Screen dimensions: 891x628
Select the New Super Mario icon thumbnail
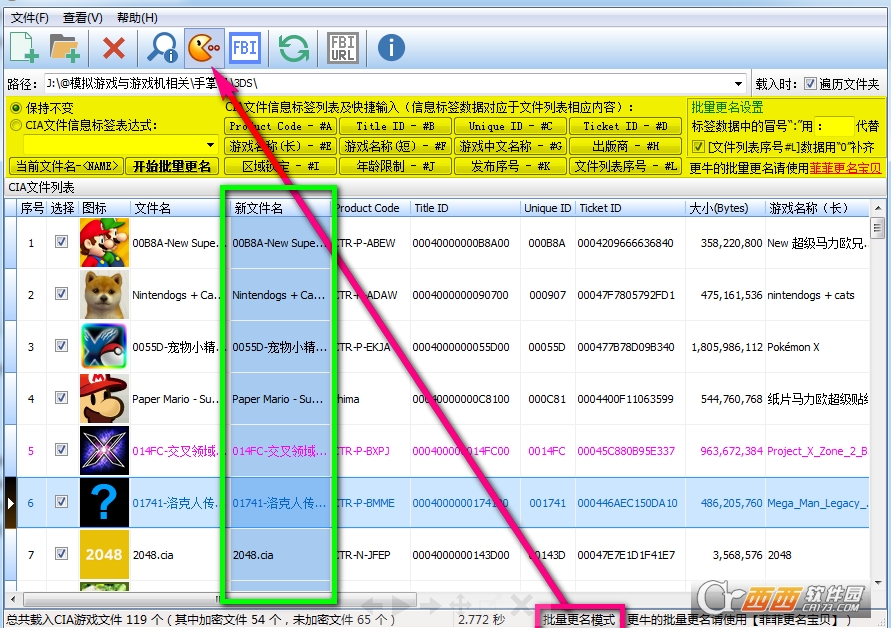coord(105,243)
